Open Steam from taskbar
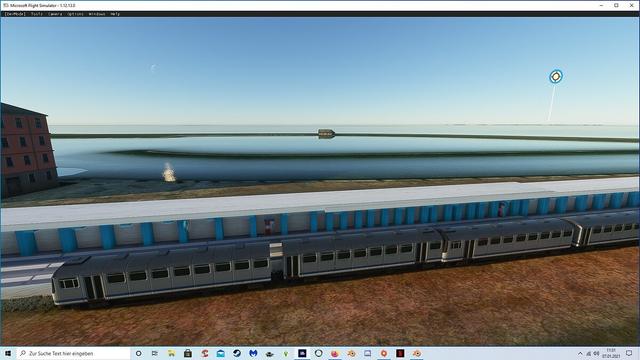 [x=237, y=353]
